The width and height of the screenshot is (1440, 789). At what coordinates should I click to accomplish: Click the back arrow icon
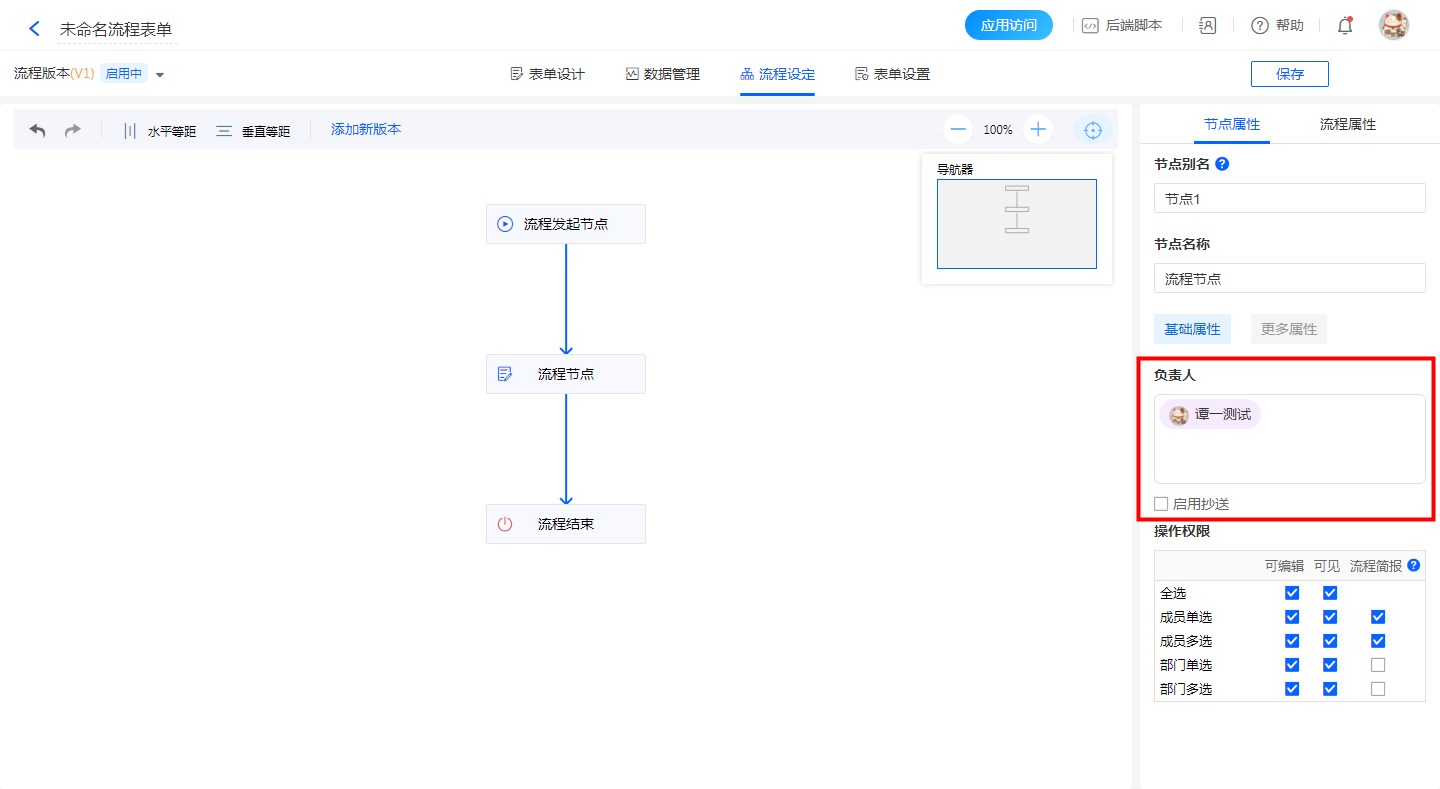(x=35, y=29)
